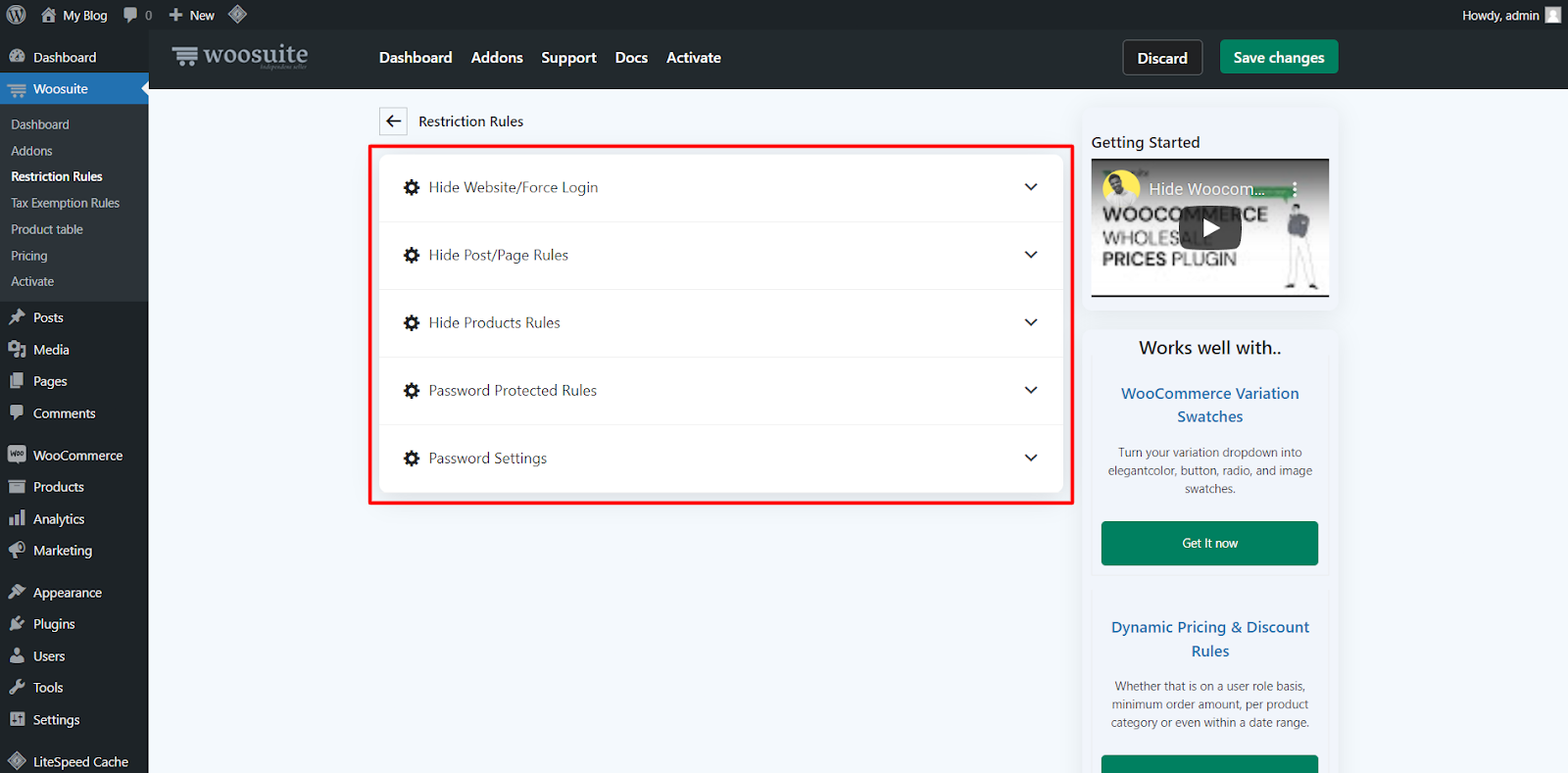The image size is (1568, 773).
Task: Open Activate submenu item in sidebar
Action: tap(32, 281)
